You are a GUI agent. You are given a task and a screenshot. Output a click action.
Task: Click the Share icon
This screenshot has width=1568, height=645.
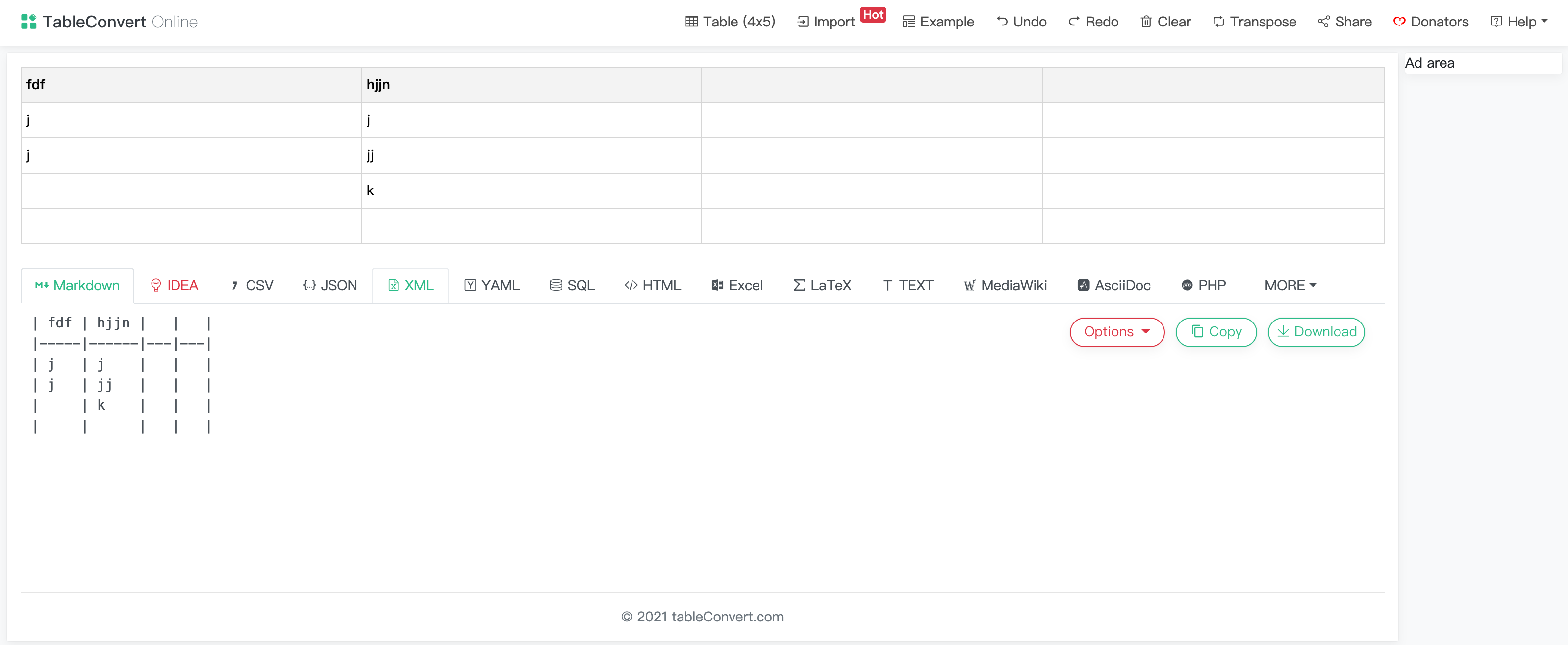click(1323, 22)
